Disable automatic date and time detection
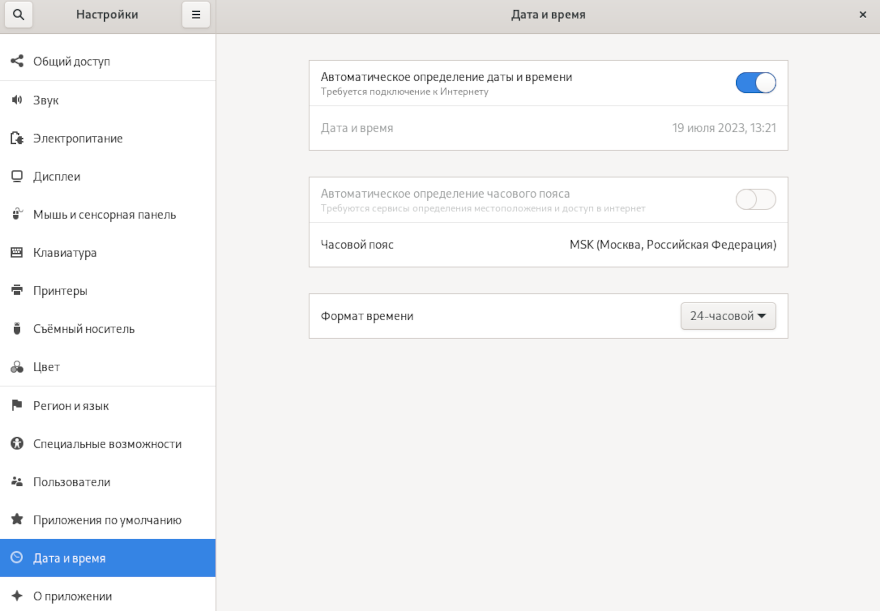This screenshot has width=880, height=611. [755, 83]
